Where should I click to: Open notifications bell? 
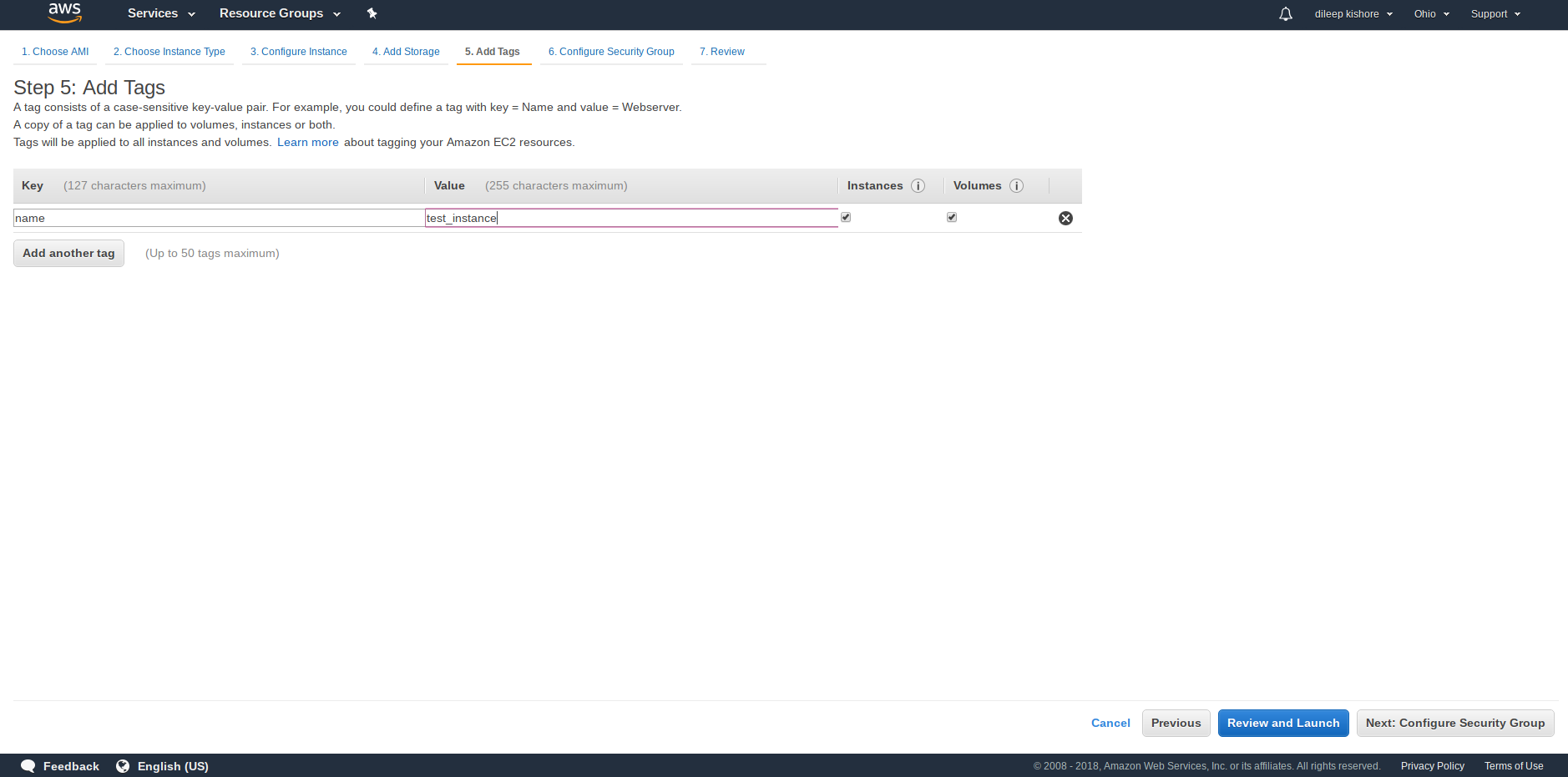pos(1286,13)
